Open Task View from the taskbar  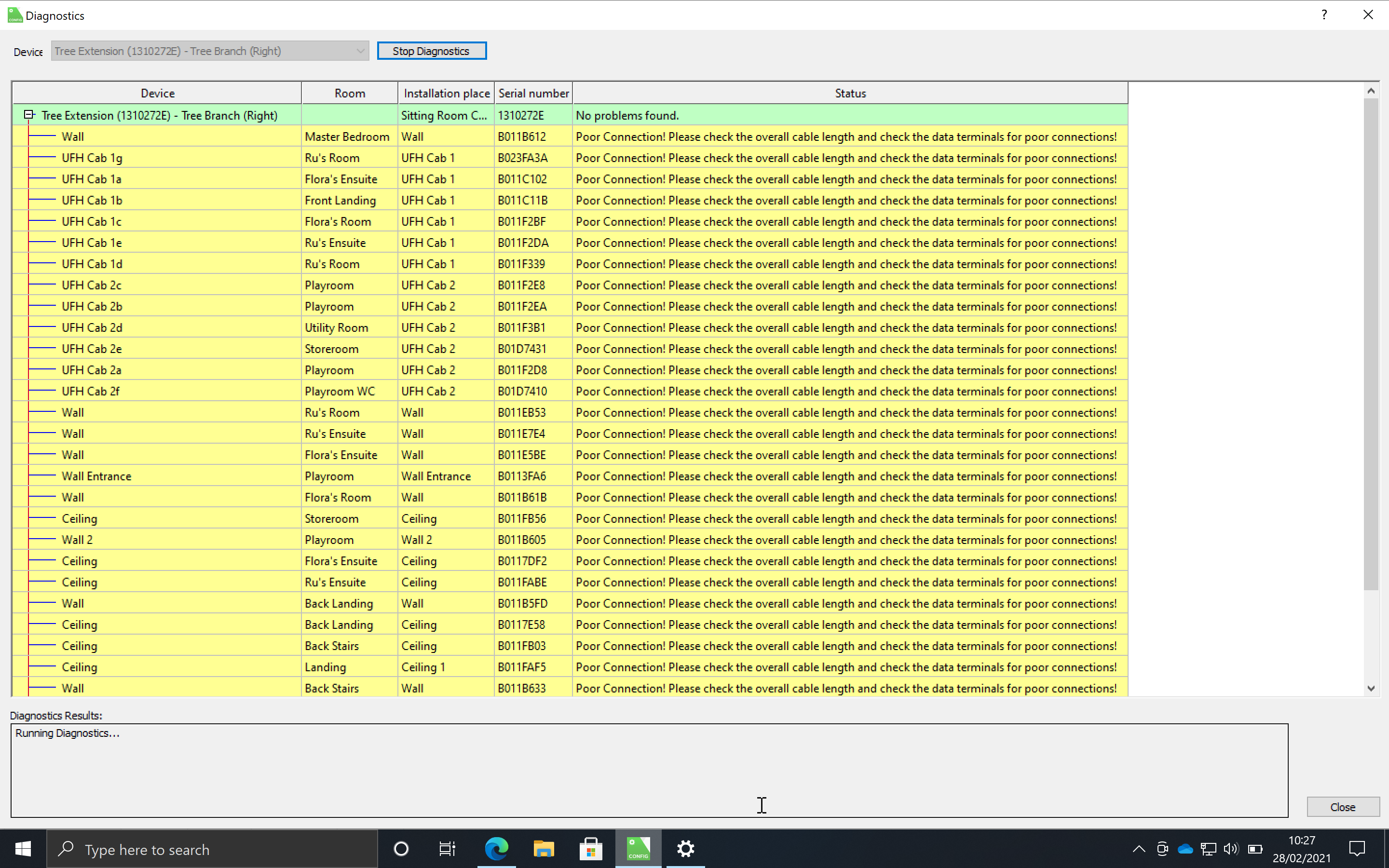point(447,849)
